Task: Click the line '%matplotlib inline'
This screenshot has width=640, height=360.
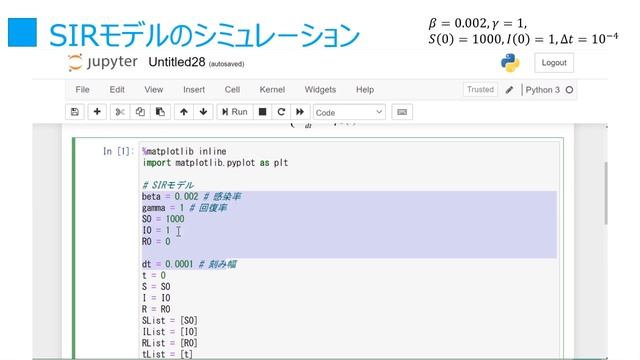Action: (184, 151)
